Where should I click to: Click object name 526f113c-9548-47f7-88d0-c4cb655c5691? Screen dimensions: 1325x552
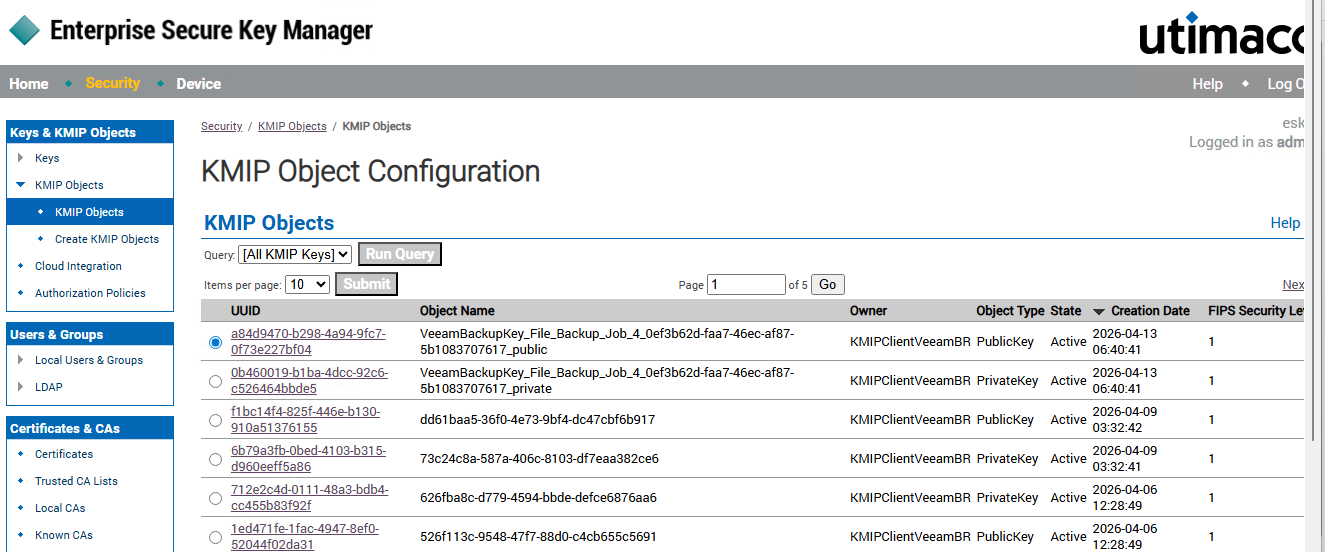[538, 537]
